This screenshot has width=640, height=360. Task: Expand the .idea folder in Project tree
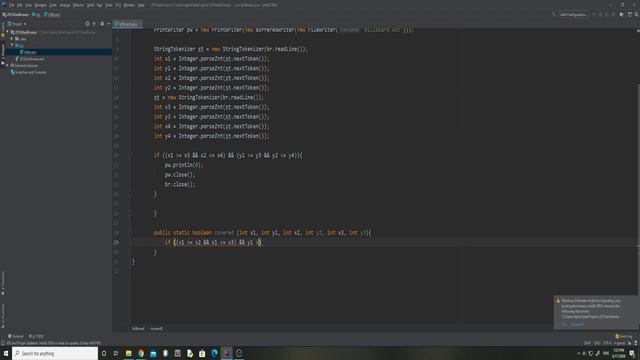click(x=12, y=39)
